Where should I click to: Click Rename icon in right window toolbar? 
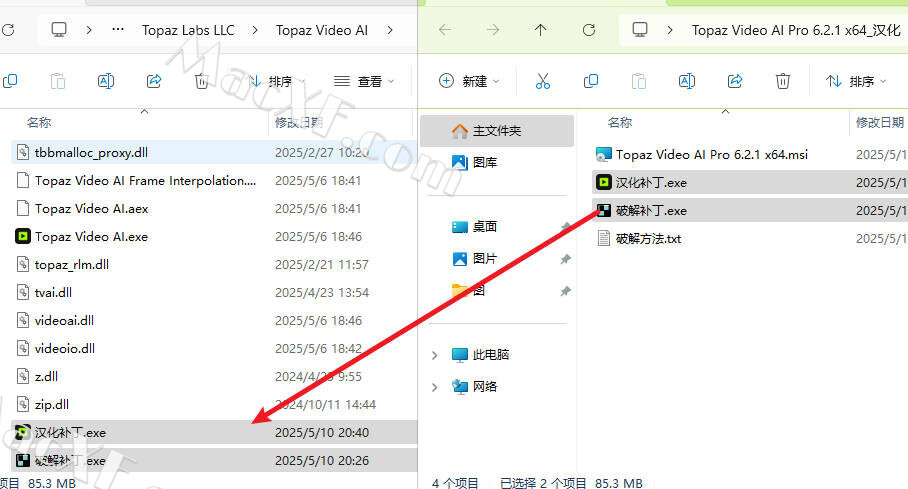point(687,81)
